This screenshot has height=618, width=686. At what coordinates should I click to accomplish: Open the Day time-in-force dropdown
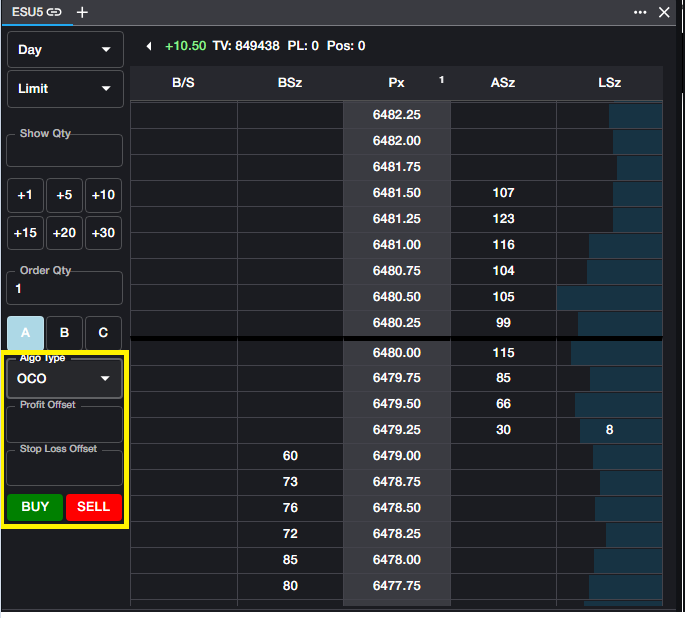(x=65, y=50)
